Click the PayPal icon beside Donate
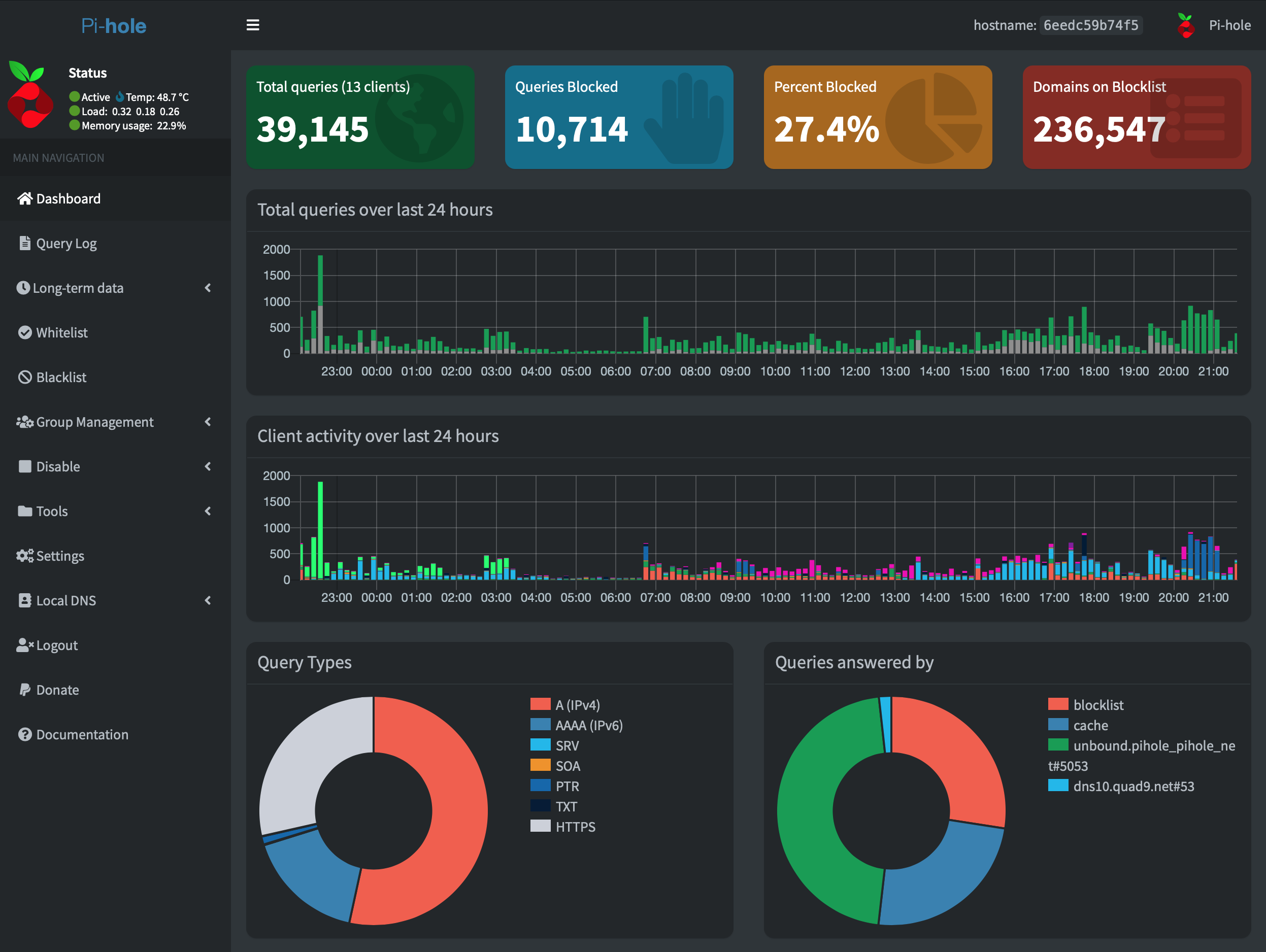 [x=24, y=690]
